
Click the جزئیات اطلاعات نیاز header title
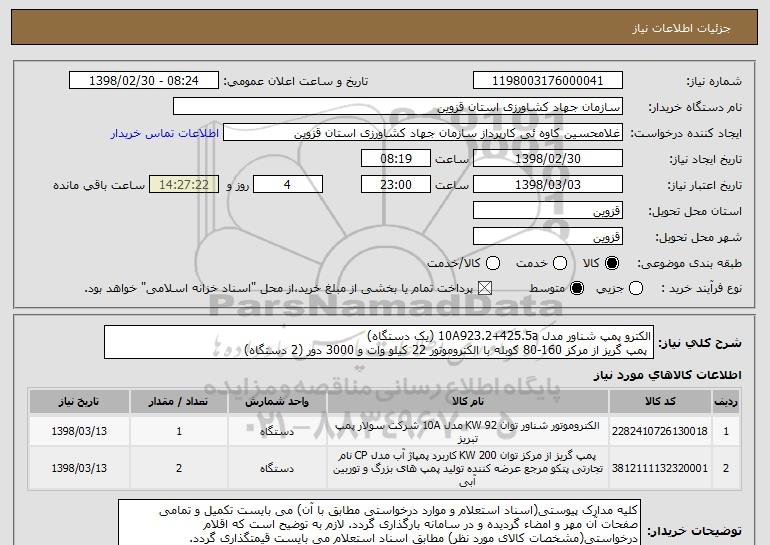(681, 28)
